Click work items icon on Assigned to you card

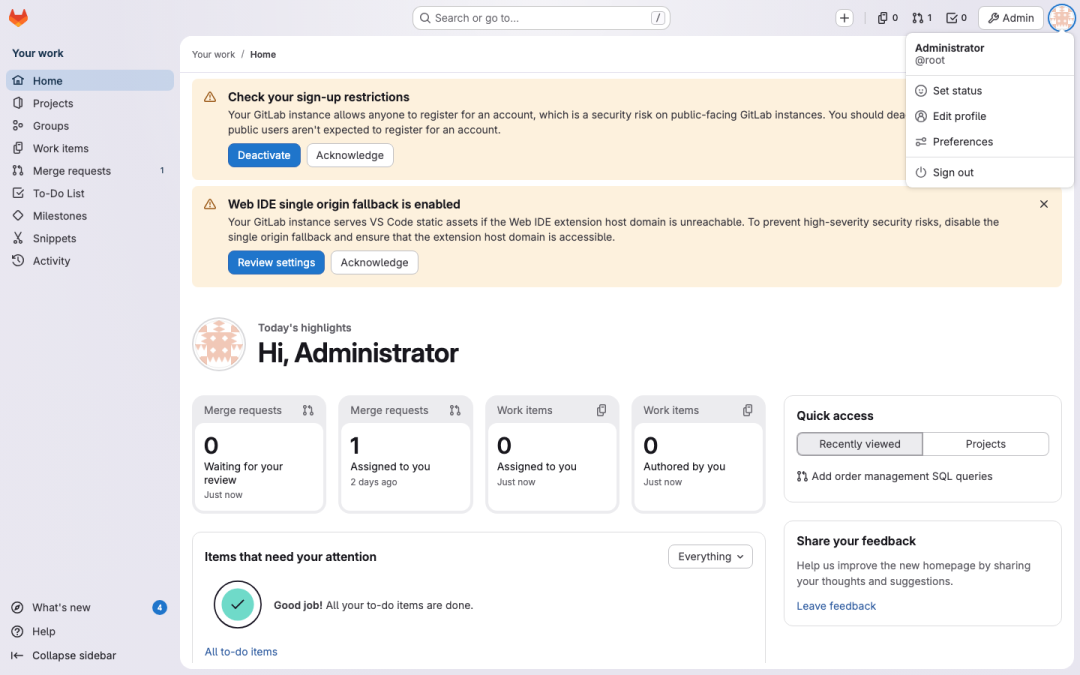[601, 411]
